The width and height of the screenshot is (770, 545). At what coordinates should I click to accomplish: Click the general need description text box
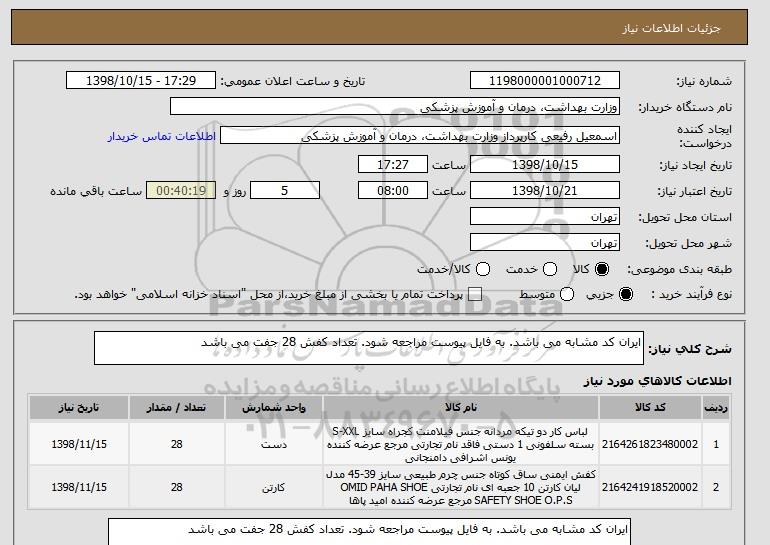point(369,348)
